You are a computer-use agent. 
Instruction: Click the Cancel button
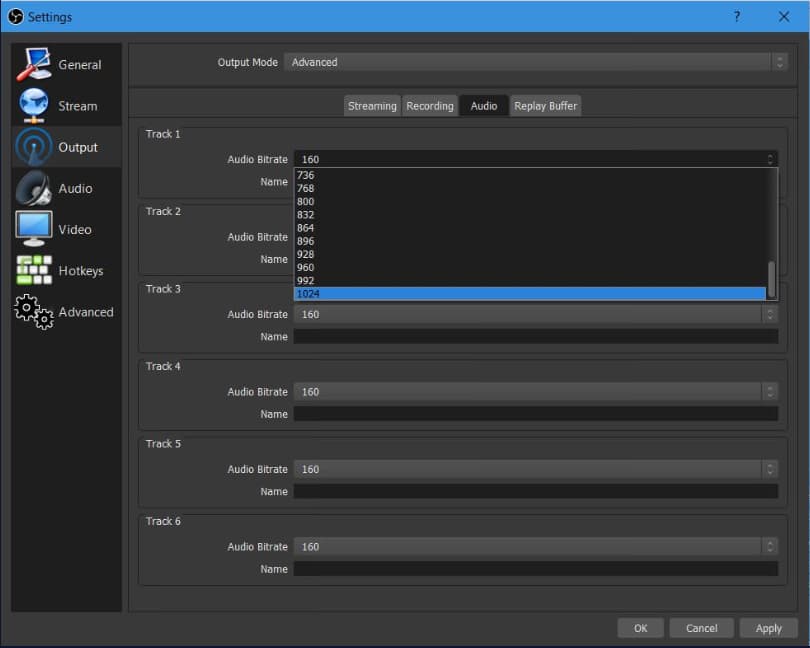(702, 628)
